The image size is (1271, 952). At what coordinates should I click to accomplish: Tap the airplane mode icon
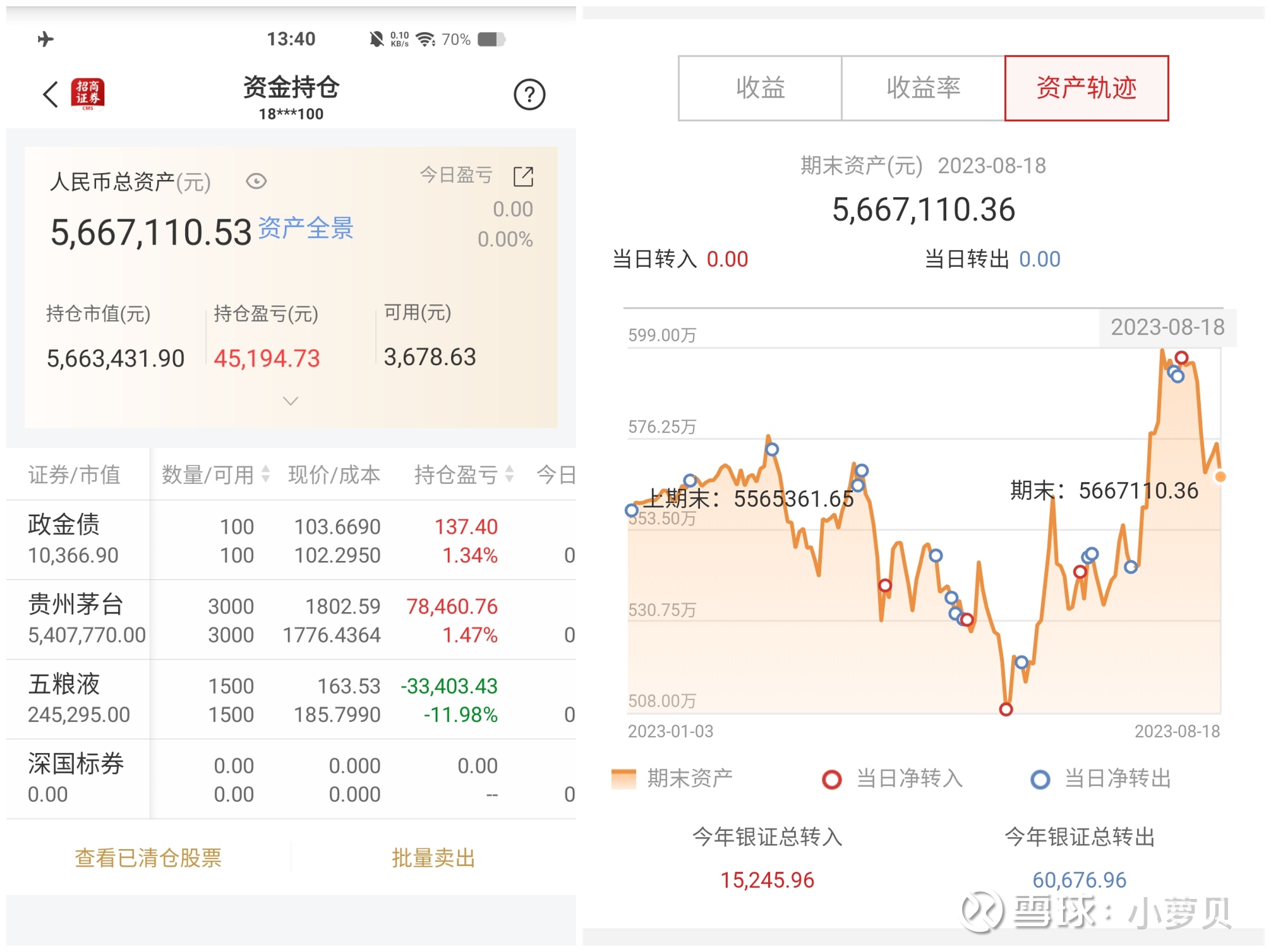(45, 39)
